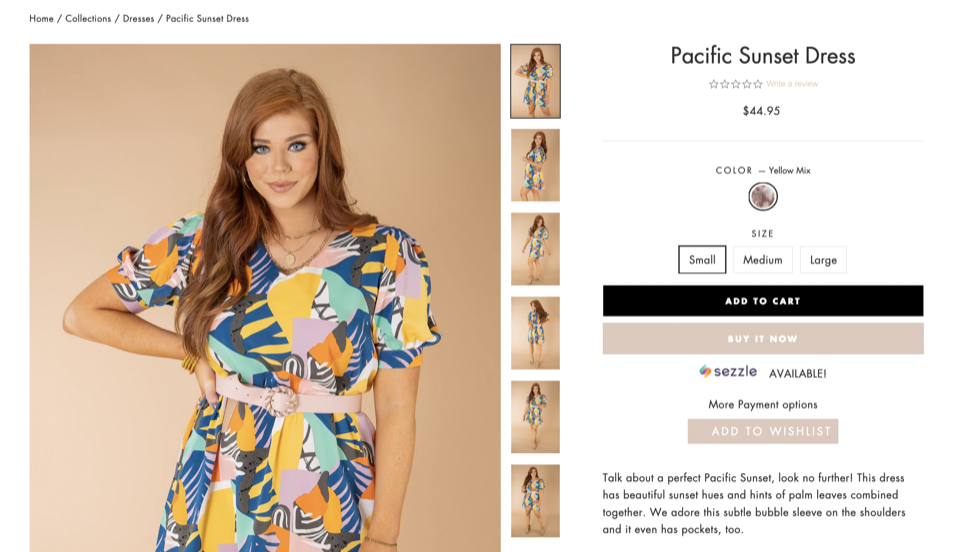Select the Large size option
Image resolution: width=960 pixels, height=552 pixels.
(x=823, y=260)
